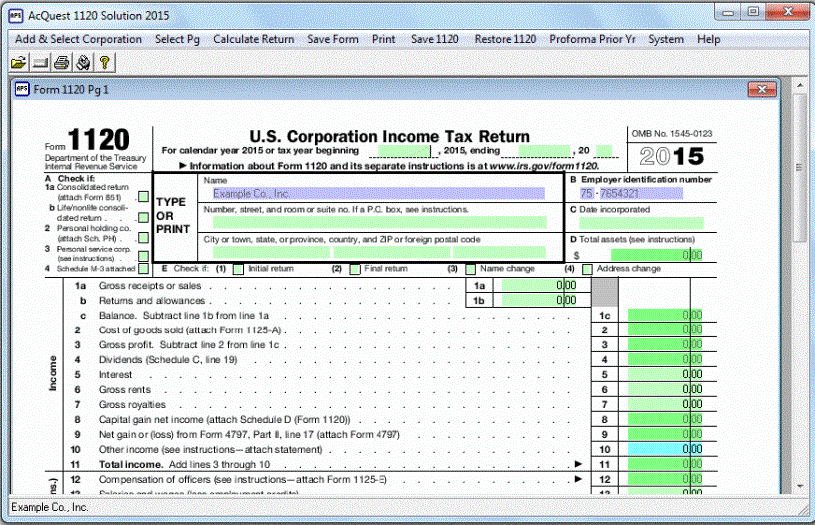815x525 pixels.
Task: Click the Date incorporated field
Action: click(x=641, y=224)
